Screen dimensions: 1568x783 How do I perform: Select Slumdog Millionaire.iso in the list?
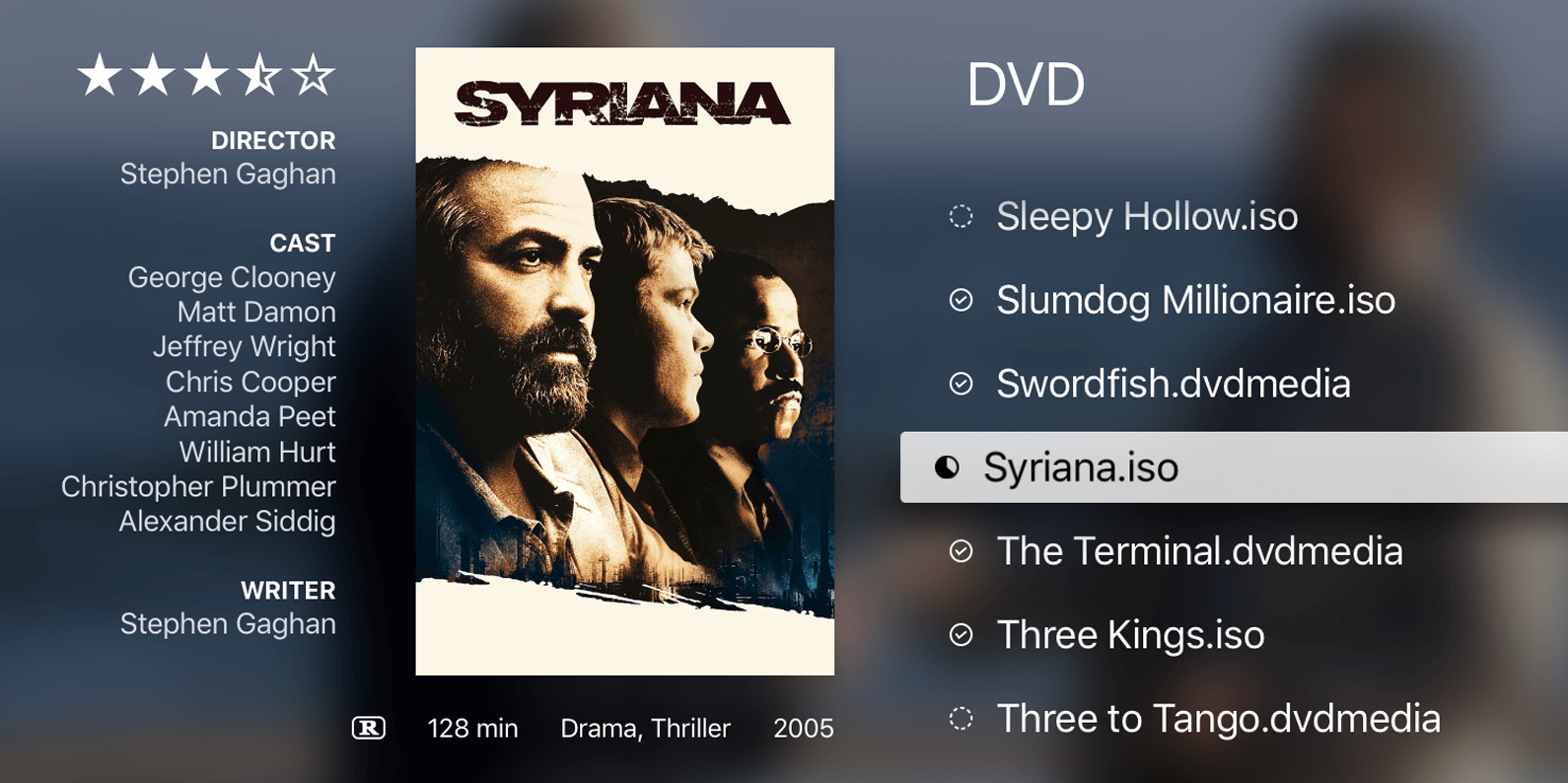click(1234, 300)
